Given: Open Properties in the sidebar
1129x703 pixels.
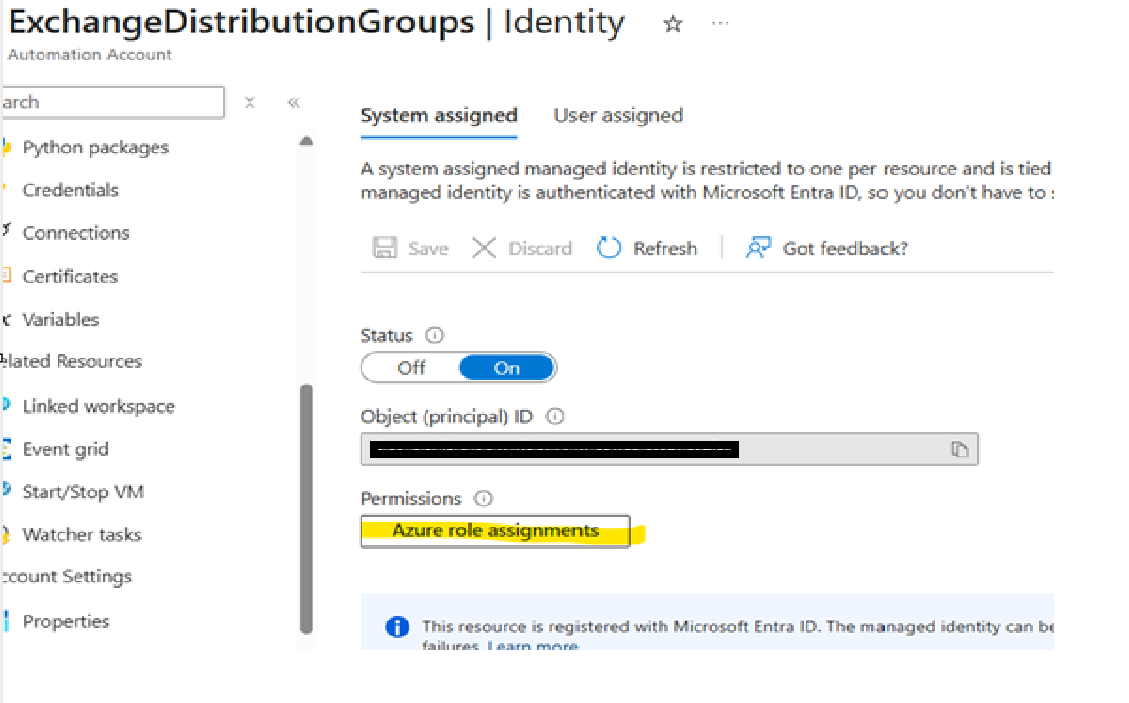Looking at the screenshot, I should [66, 621].
